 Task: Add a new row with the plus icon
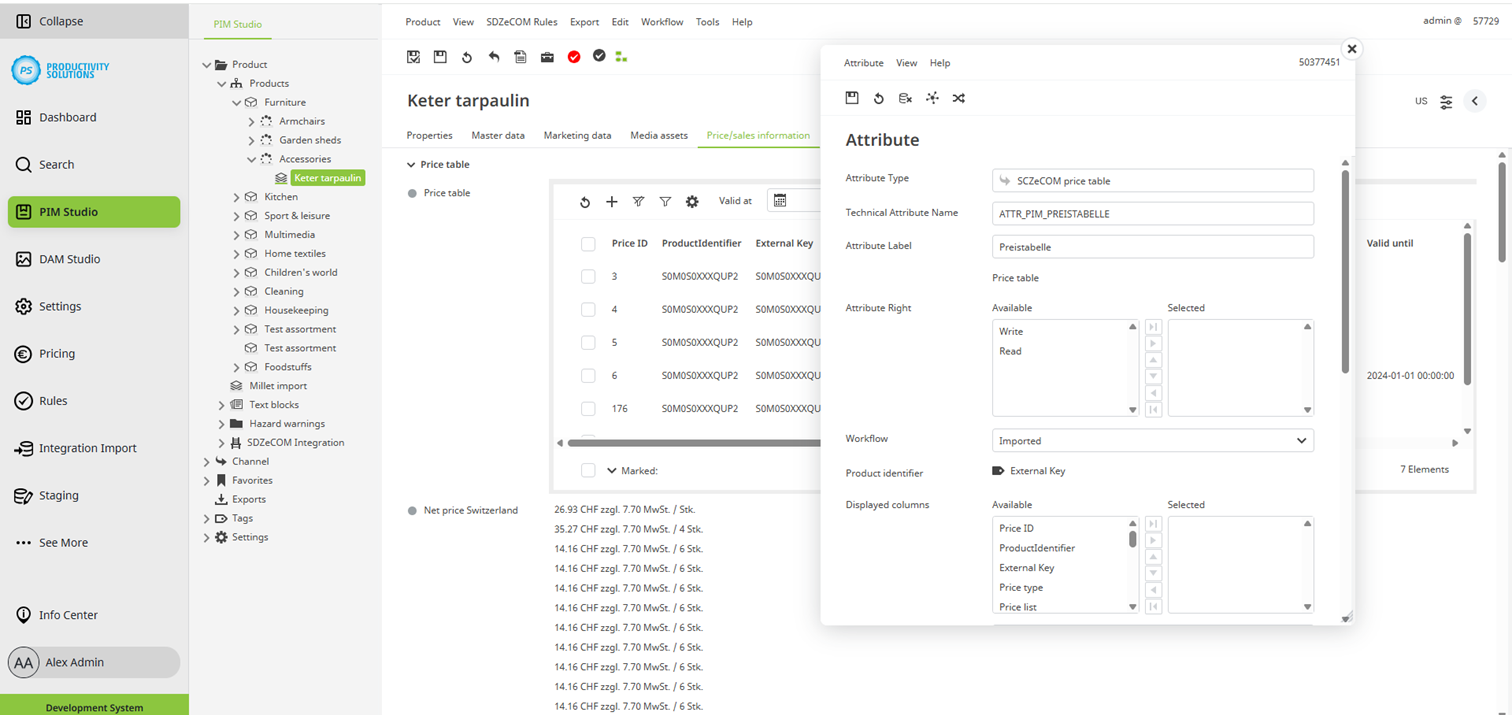[612, 200]
